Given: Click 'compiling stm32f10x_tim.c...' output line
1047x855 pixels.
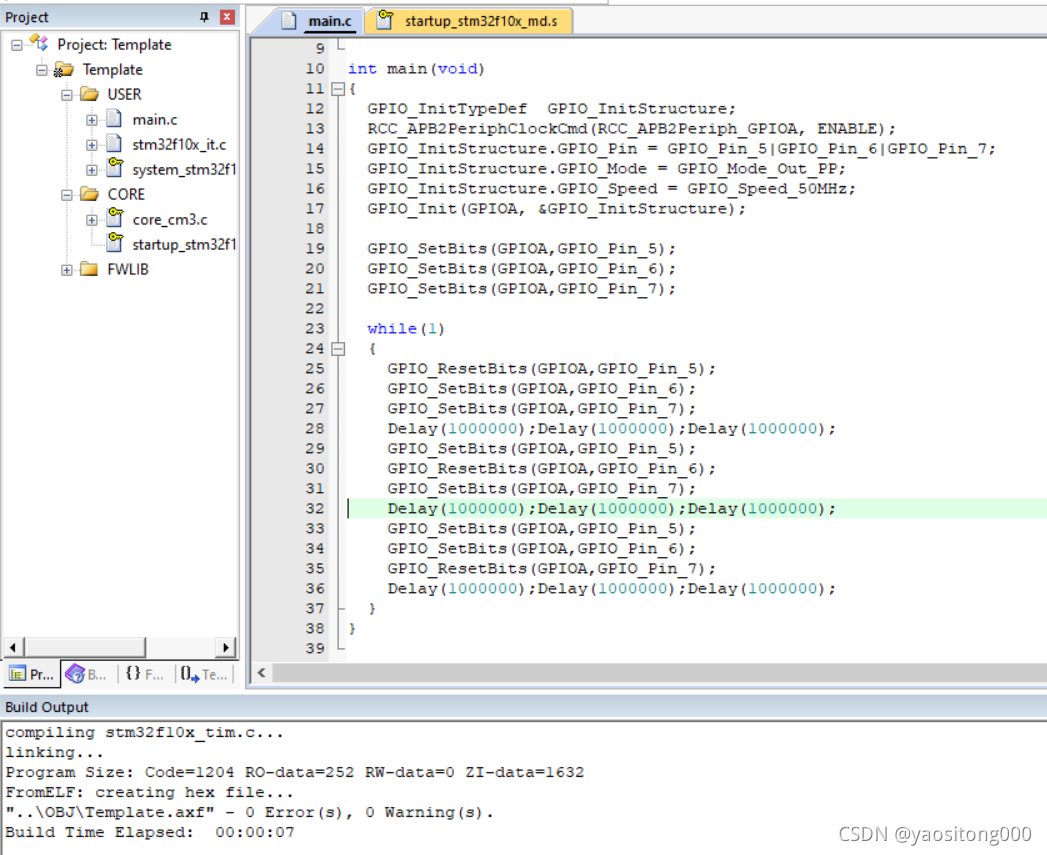Looking at the screenshot, I should tap(144, 733).
